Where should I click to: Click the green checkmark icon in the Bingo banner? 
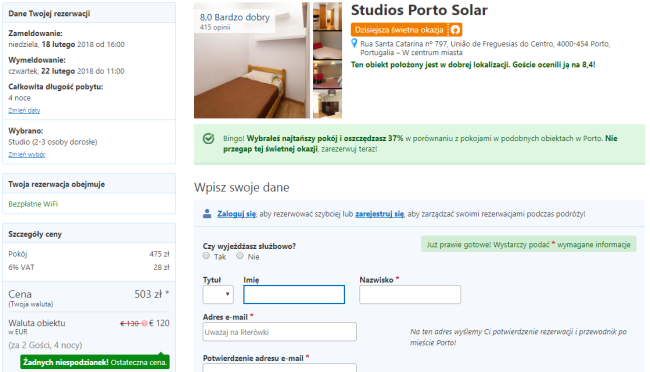tap(209, 139)
